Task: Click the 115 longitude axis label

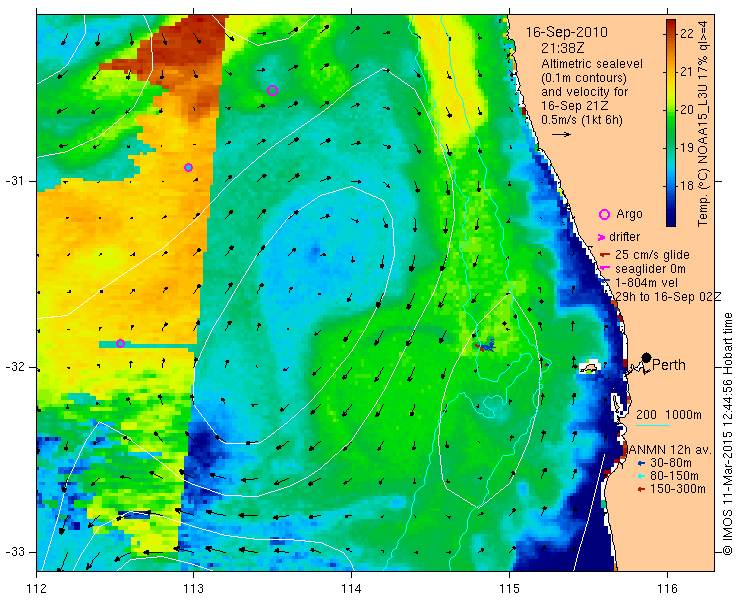Action: [x=509, y=589]
